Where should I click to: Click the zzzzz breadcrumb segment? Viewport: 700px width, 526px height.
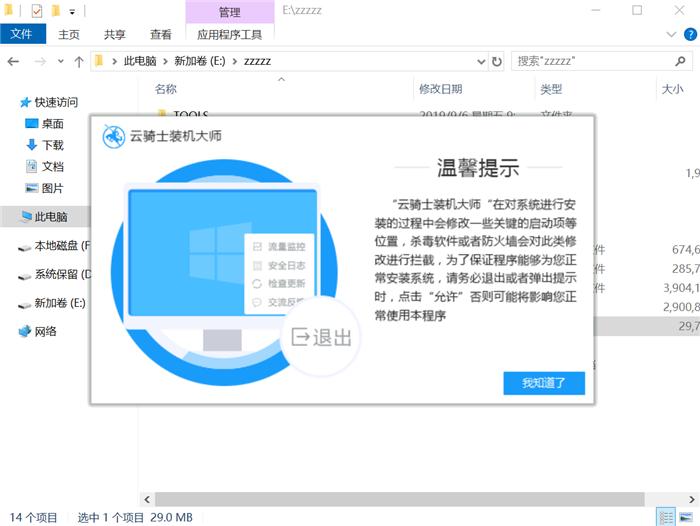click(x=257, y=61)
